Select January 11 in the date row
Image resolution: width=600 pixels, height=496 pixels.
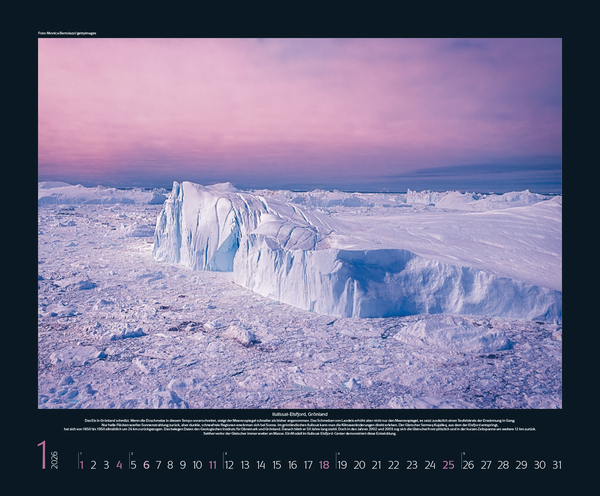212,464
